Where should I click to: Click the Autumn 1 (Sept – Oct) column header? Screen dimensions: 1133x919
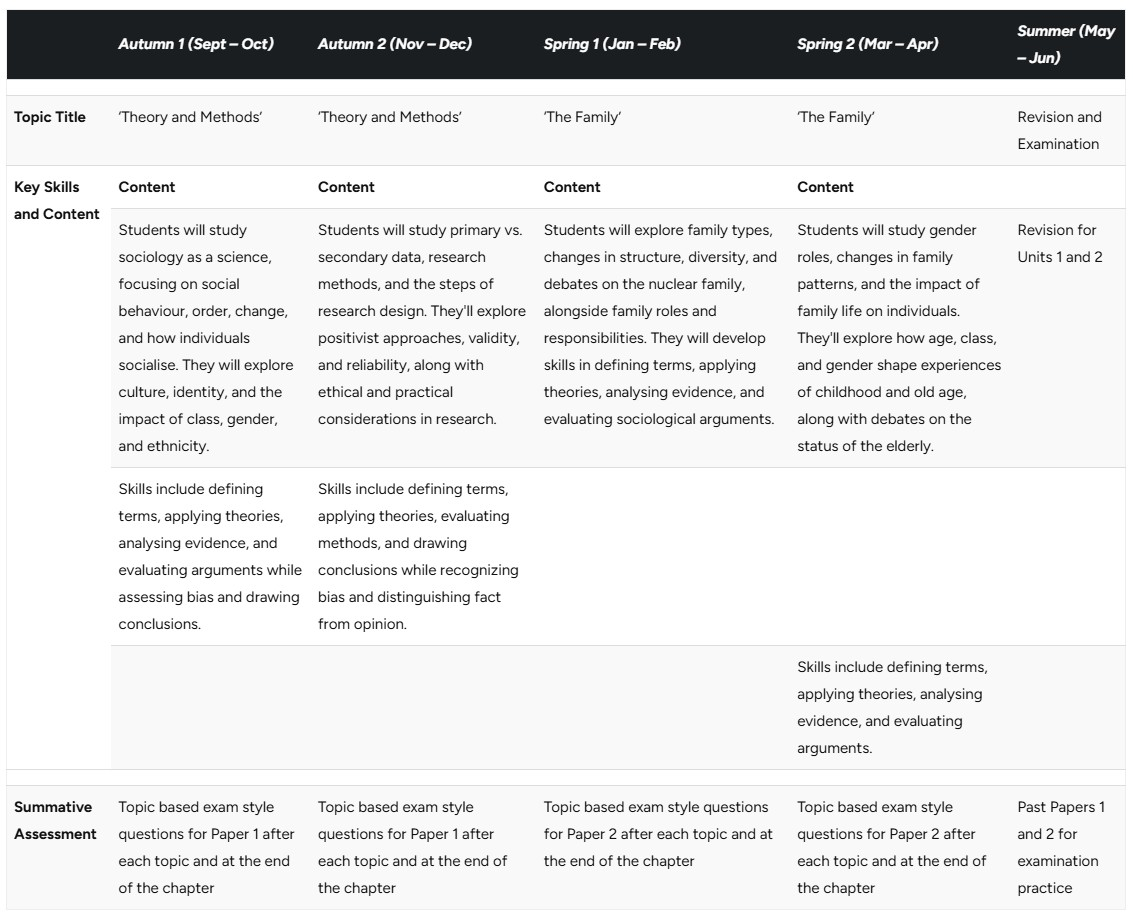coord(196,44)
